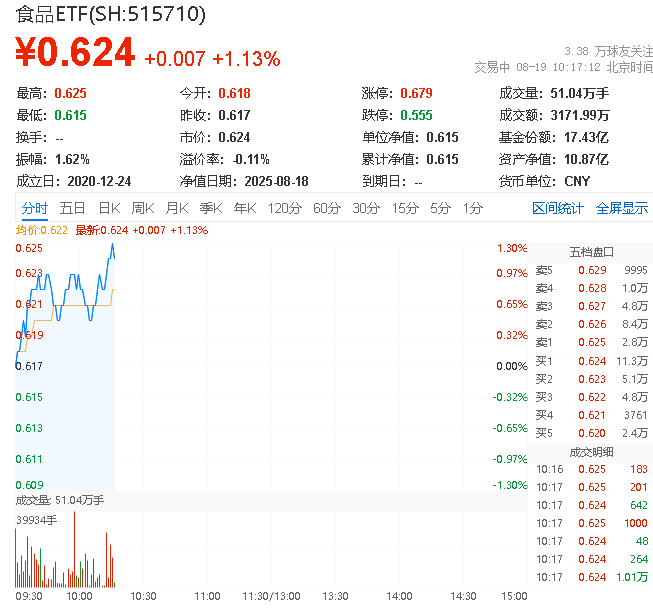
Task: Choose the 15分 interval tab
Action: tap(405, 208)
